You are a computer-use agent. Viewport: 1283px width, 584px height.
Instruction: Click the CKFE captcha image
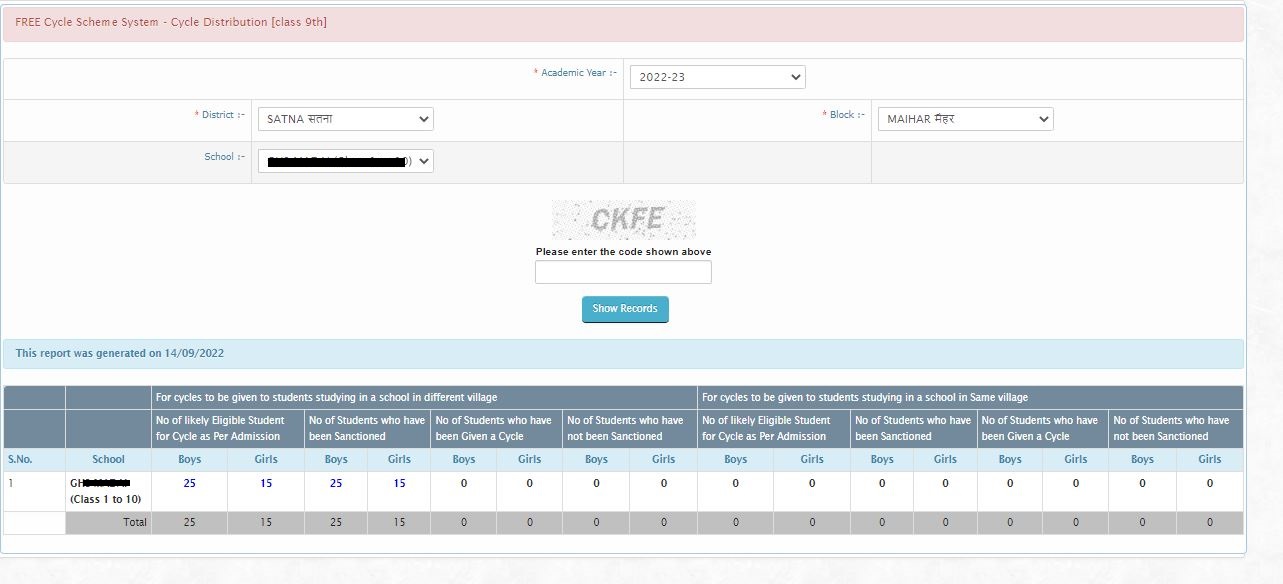[x=624, y=219]
